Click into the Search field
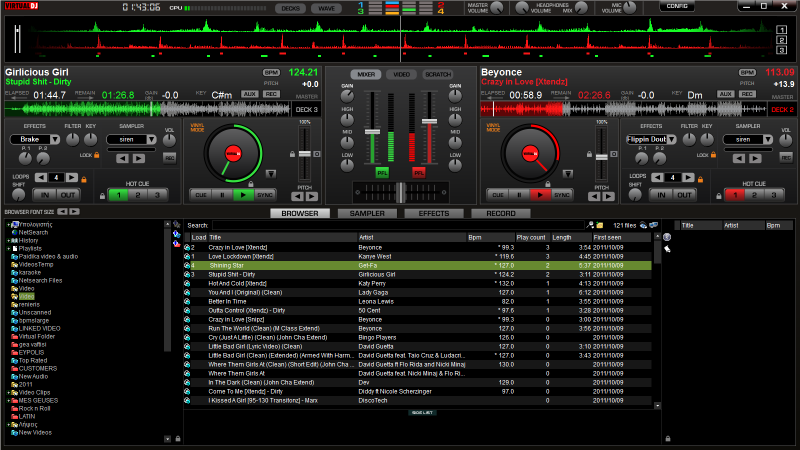The image size is (800, 450). [x=398, y=225]
